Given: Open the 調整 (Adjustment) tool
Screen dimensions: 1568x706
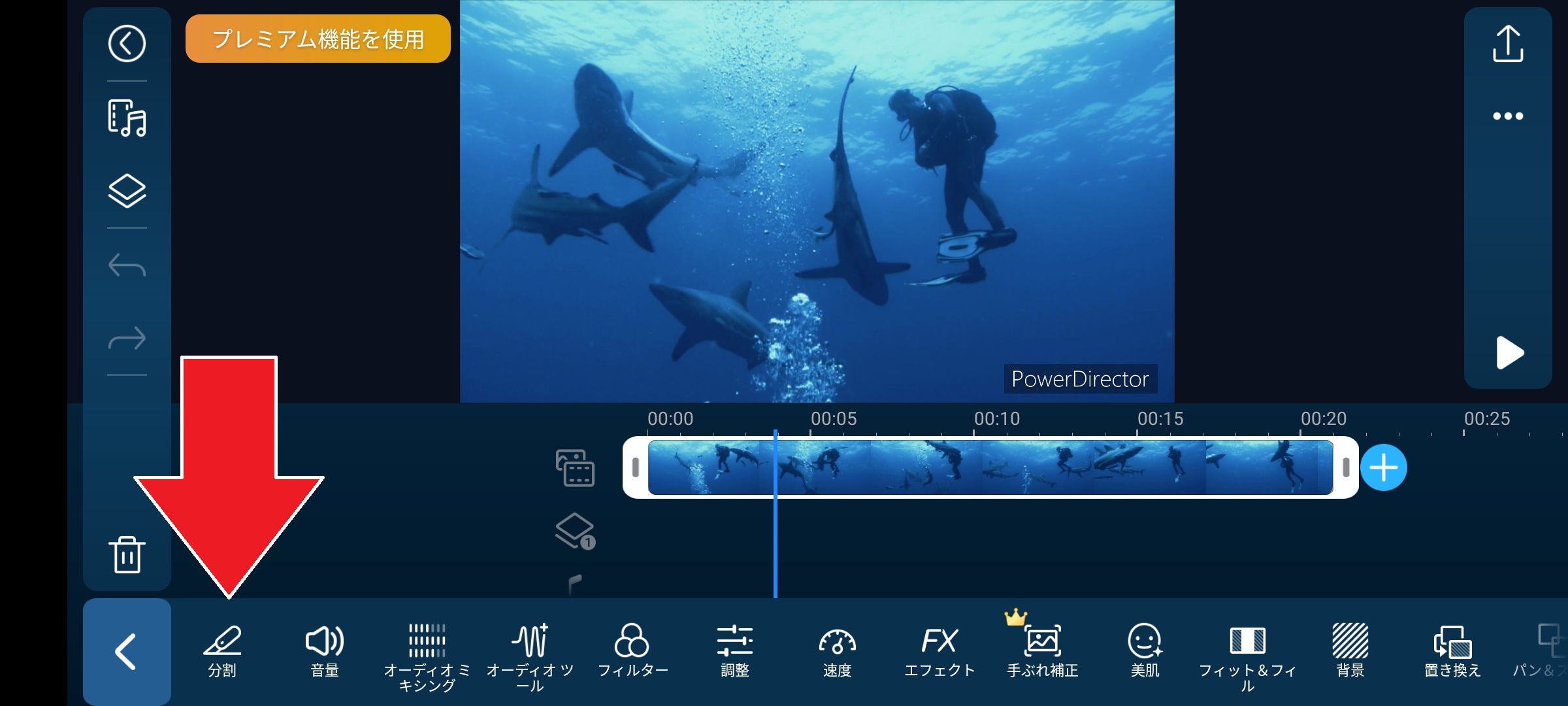Looking at the screenshot, I should pos(735,651).
